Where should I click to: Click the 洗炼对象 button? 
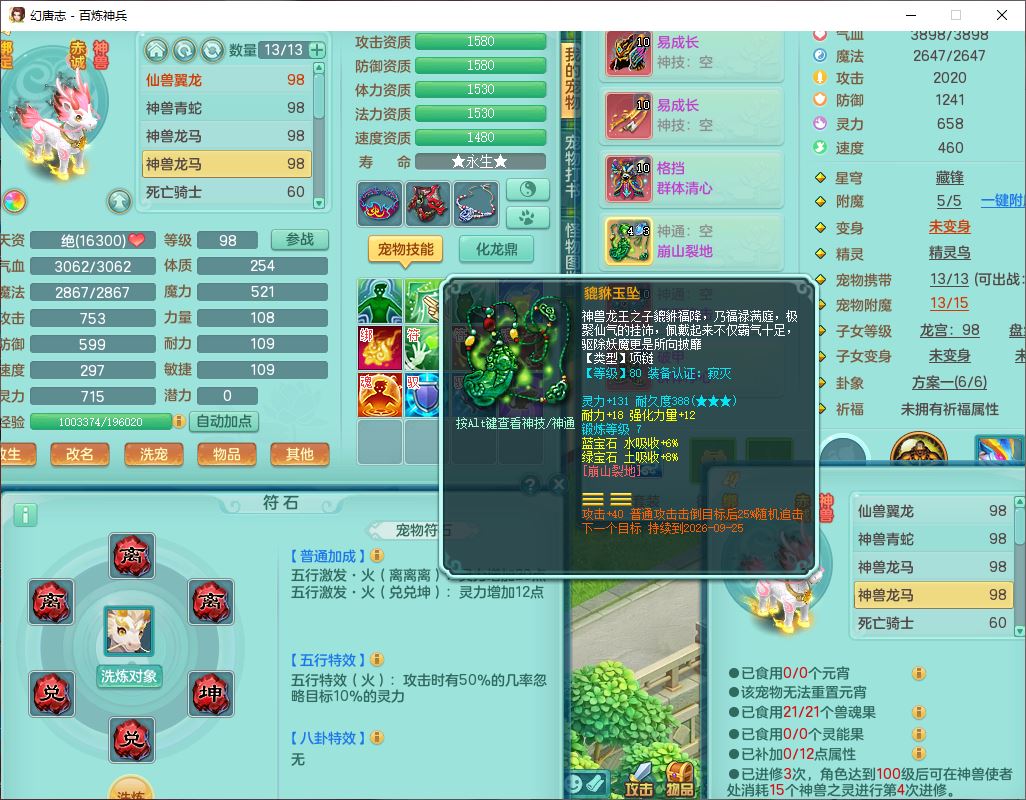click(x=129, y=676)
